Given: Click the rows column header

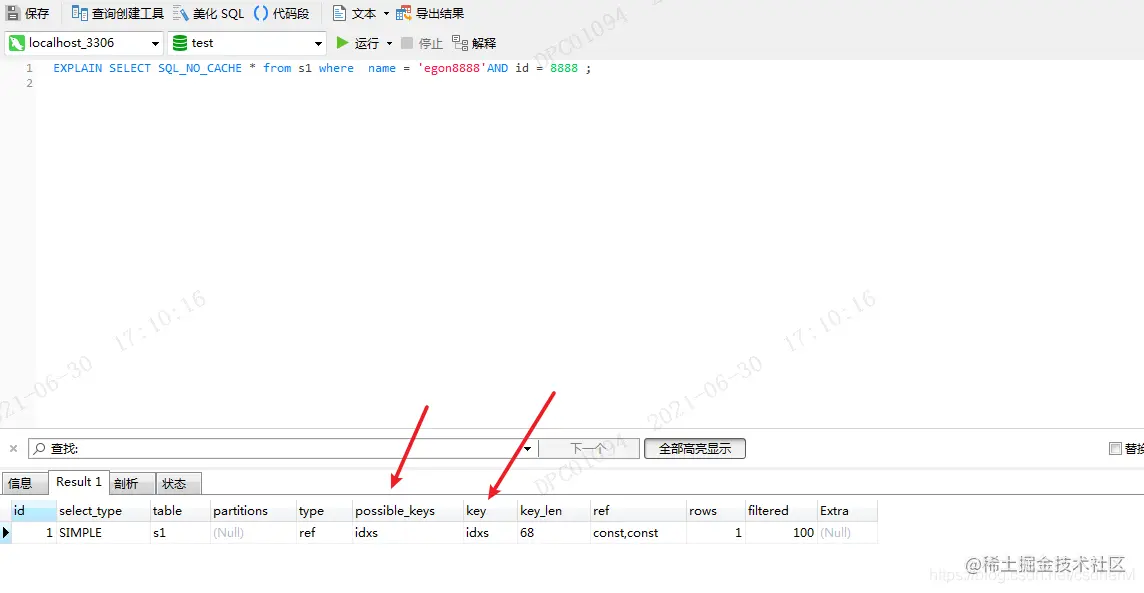Looking at the screenshot, I should pos(716,511).
